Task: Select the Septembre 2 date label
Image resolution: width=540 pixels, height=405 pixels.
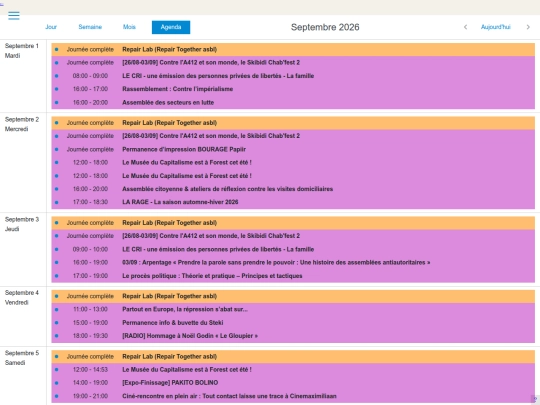Action: (22, 120)
